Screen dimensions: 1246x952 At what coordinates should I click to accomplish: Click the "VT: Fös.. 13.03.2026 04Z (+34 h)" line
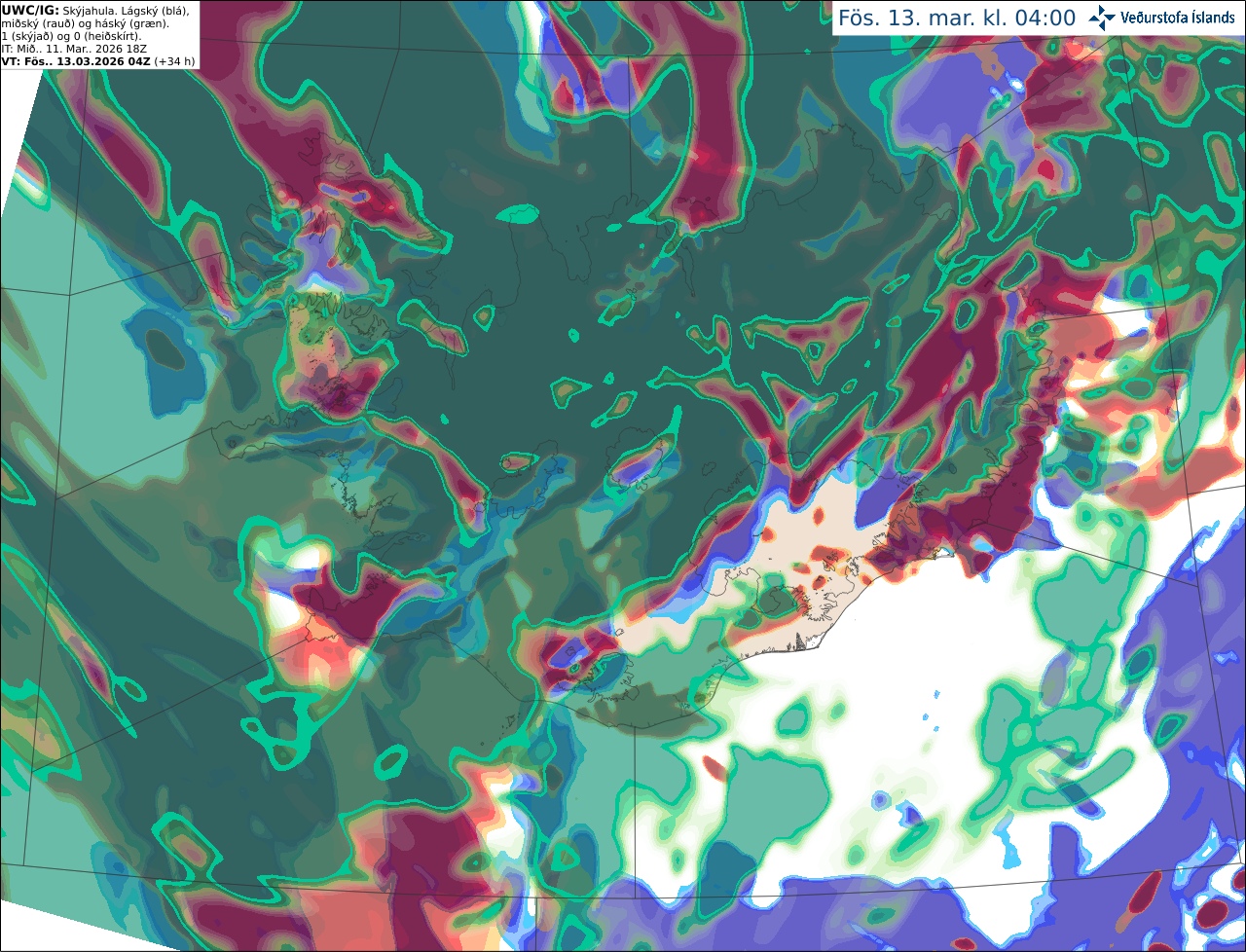click(x=97, y=61)
